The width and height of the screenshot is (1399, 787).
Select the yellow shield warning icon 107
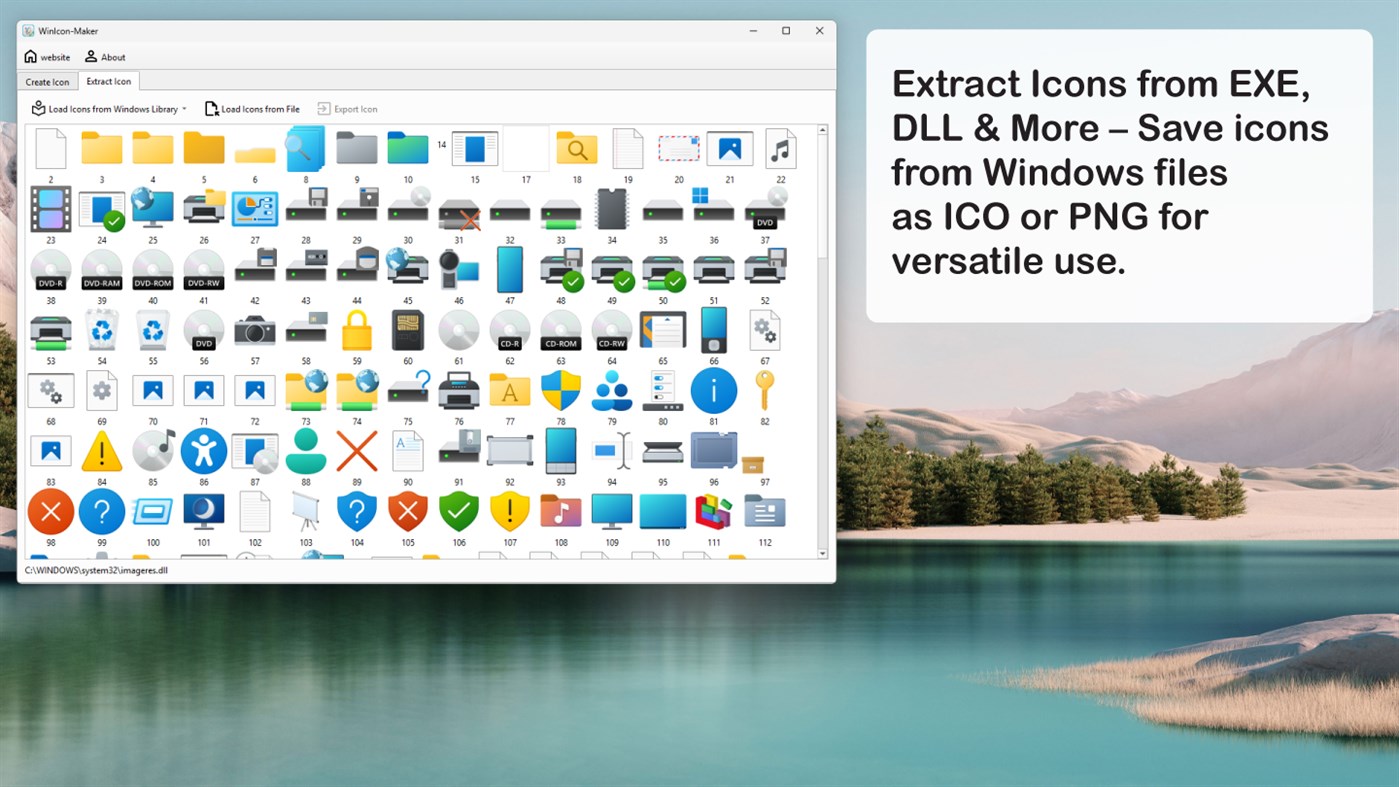click(510, 511)
